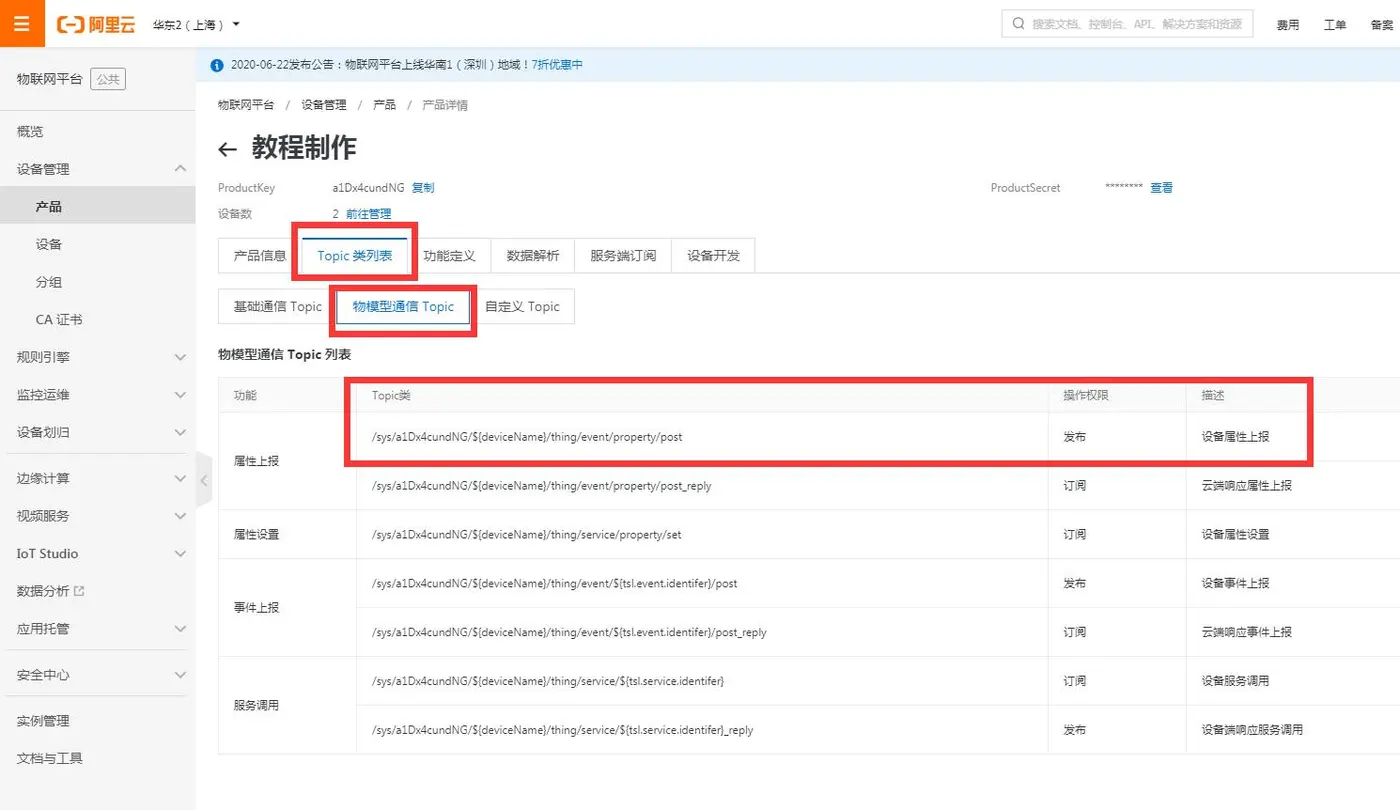Open the 备案 menu

[1382, 25]
